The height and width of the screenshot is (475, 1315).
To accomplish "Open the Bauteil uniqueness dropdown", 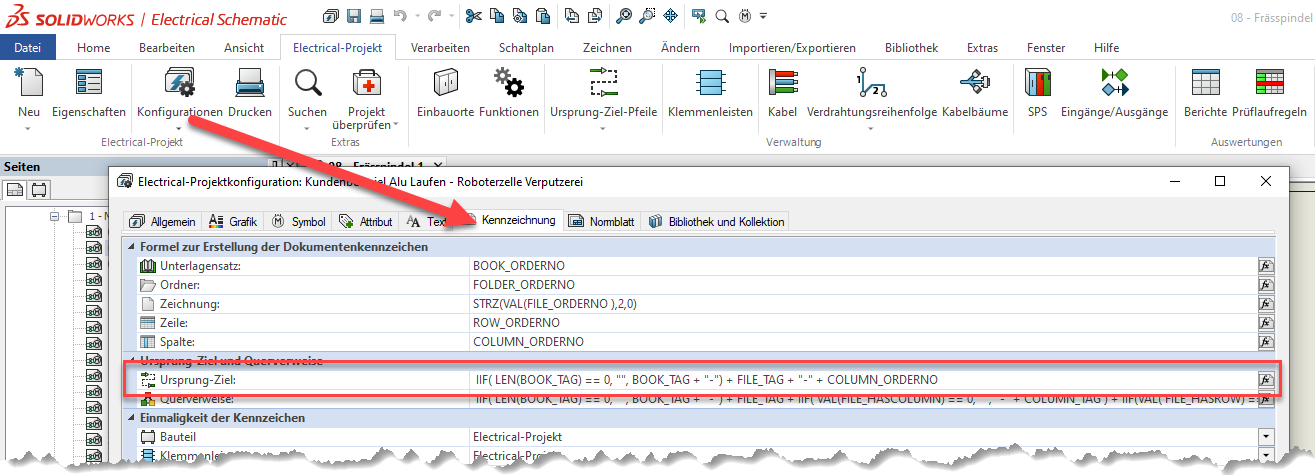I will 1265,437.
